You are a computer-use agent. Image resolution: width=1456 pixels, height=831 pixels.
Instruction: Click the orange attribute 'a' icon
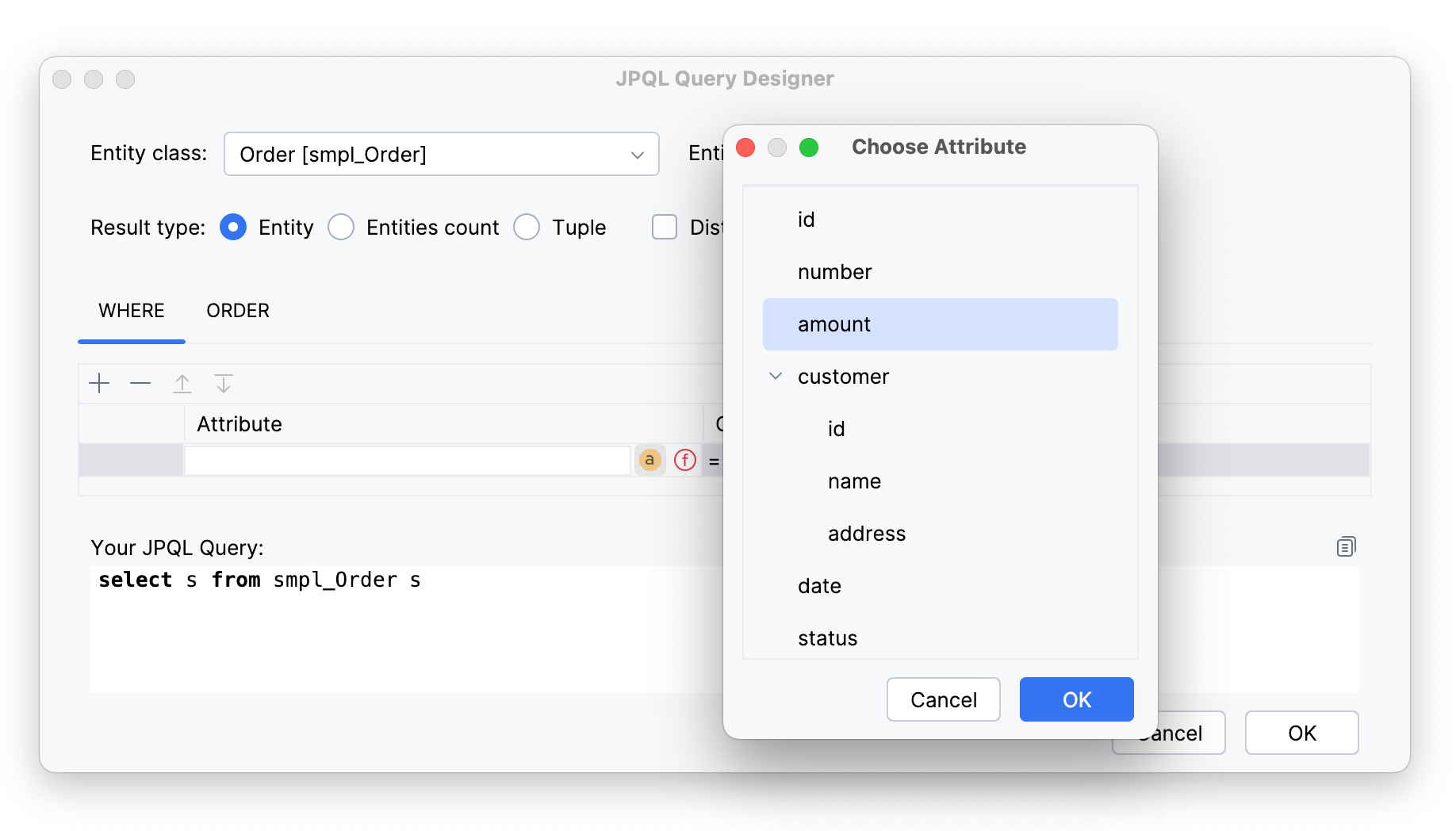pos(649,460)
